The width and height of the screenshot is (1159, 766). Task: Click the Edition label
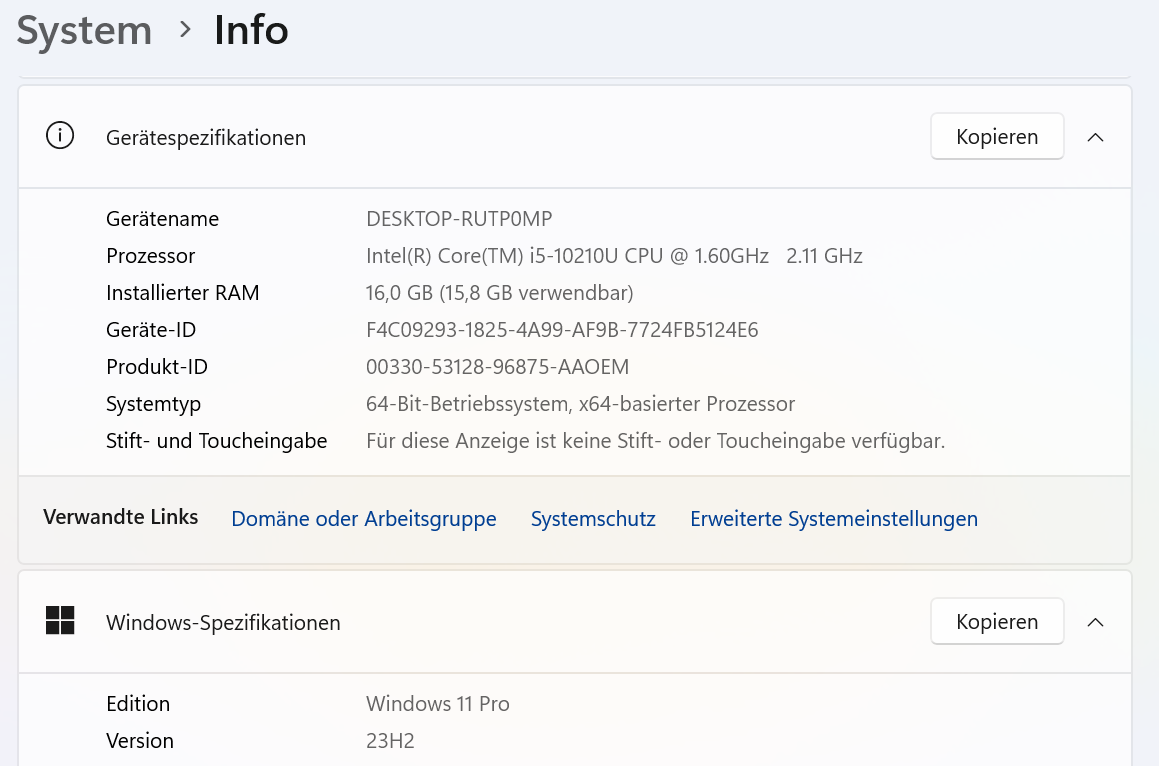click(x=138, y=704)
